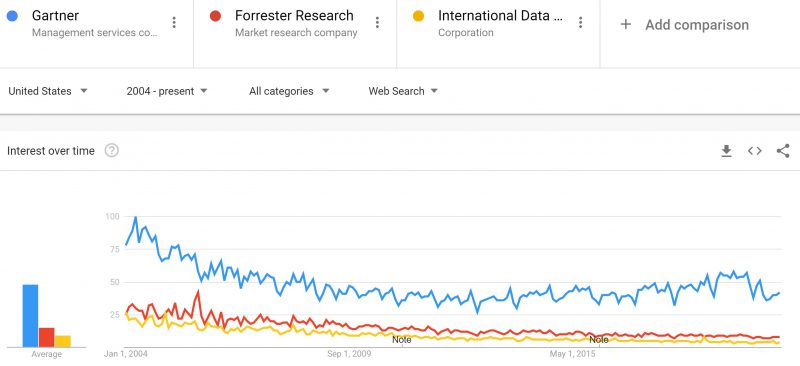Open the Web Search type dropdown
800x366 pixels.
[403, 91]
